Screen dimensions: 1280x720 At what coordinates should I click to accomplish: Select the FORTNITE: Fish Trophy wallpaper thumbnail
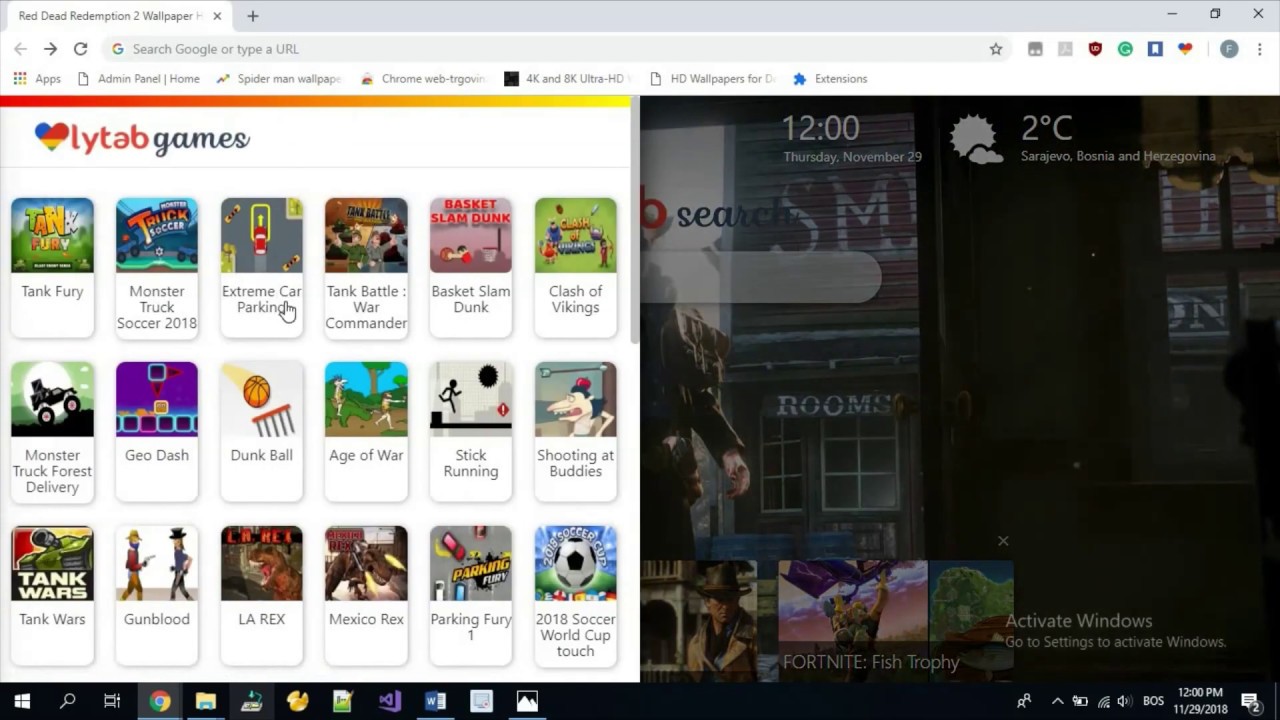click(x=852, y=620)
